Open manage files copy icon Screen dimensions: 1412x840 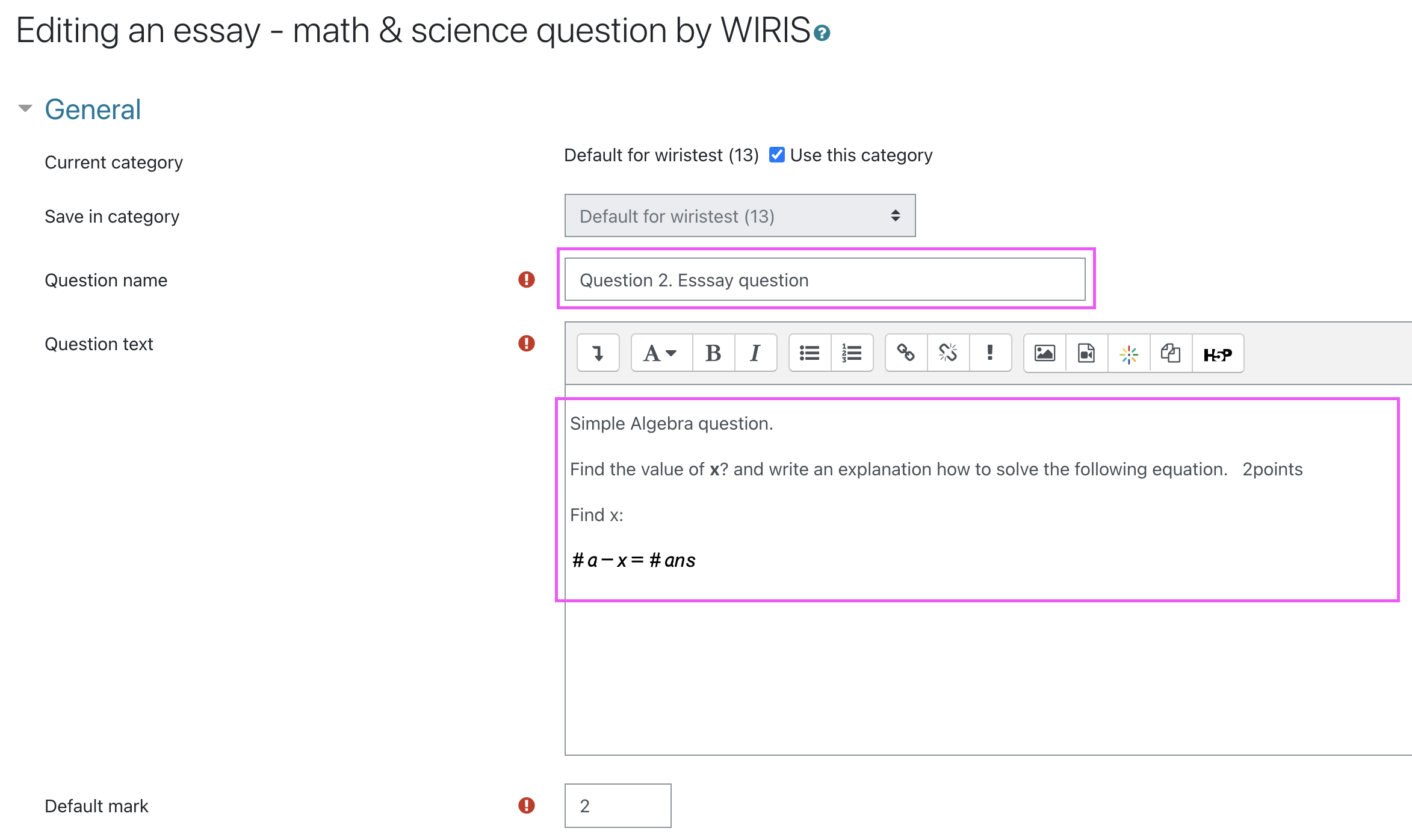point(1171,353)
